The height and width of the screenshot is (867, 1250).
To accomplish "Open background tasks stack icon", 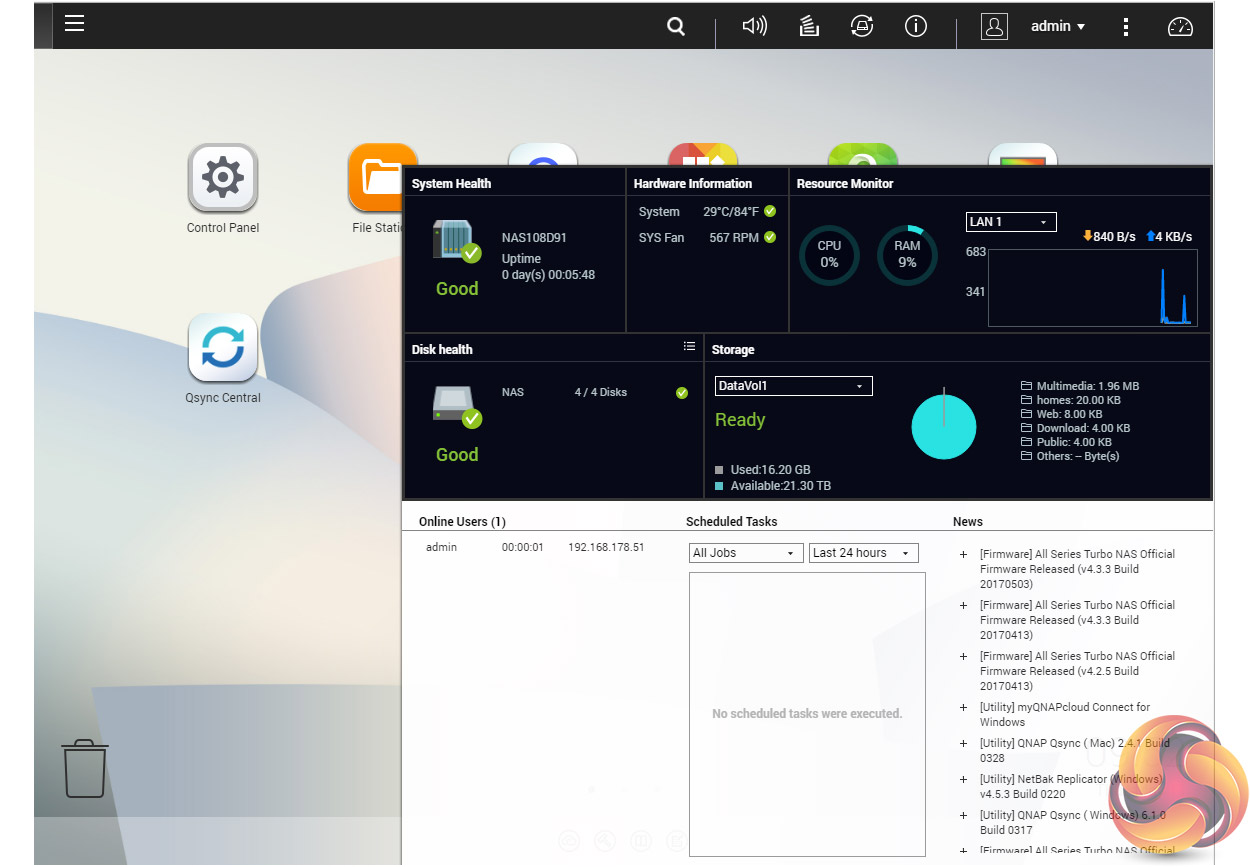I will pyautogui.click(x=809, y=27).
